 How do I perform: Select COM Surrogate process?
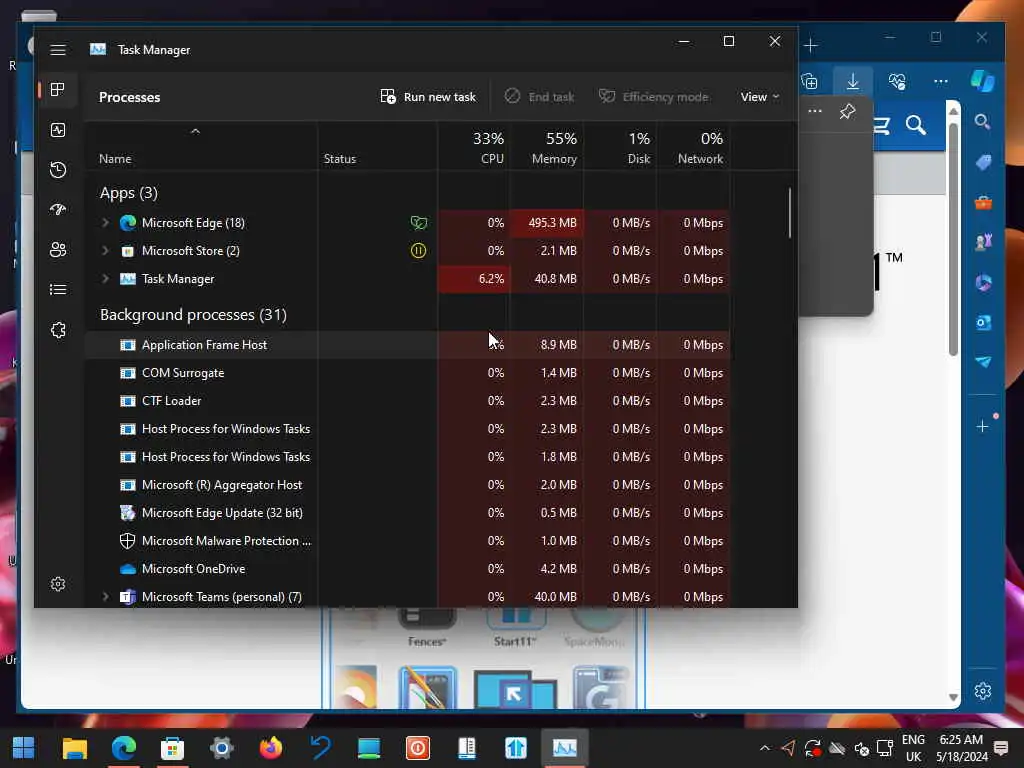click(408, 373)
